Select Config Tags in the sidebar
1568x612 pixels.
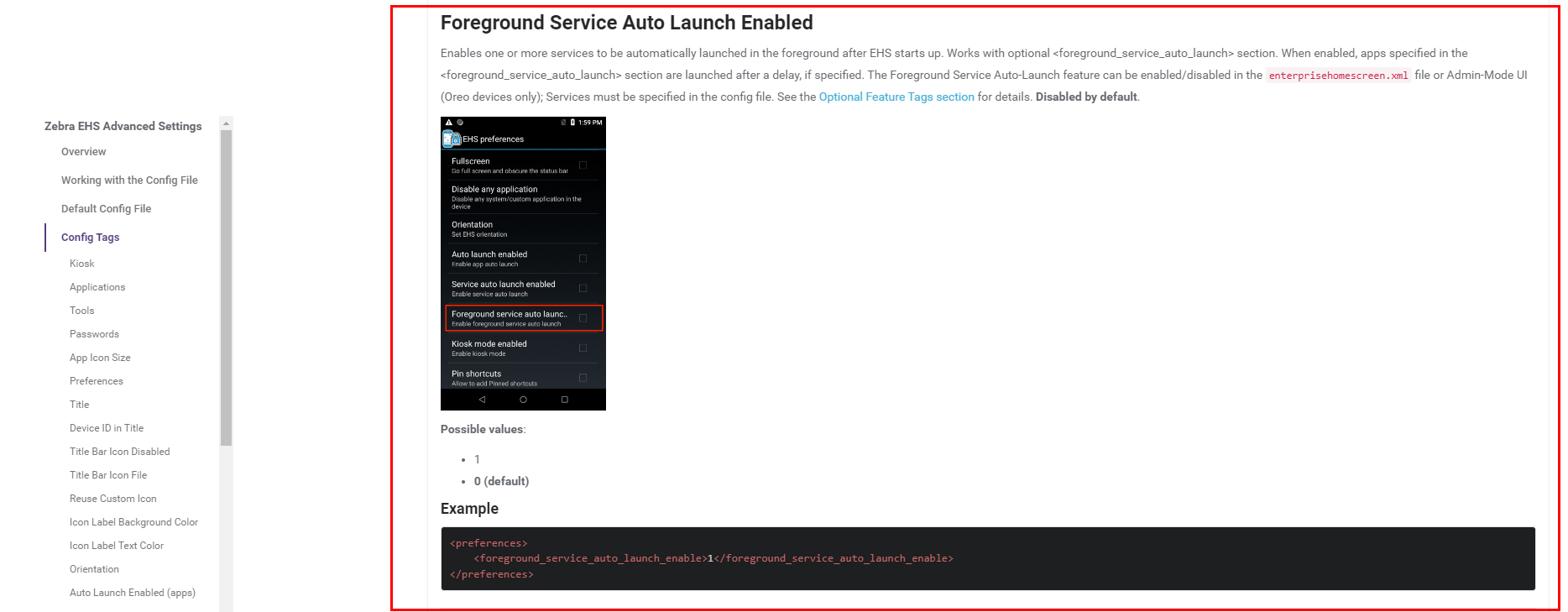[x=90, y=238]
